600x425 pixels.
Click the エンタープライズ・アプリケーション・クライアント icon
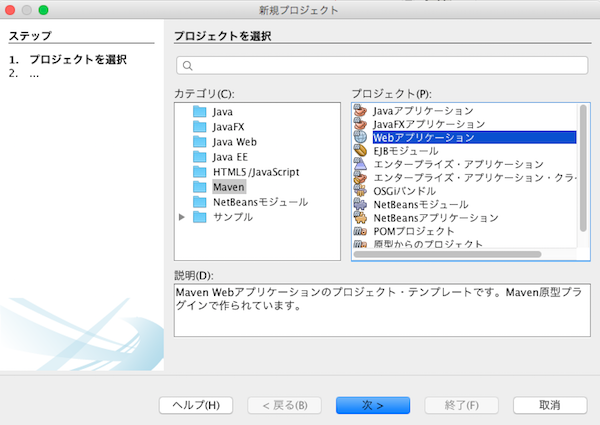(x=360, y=177)
